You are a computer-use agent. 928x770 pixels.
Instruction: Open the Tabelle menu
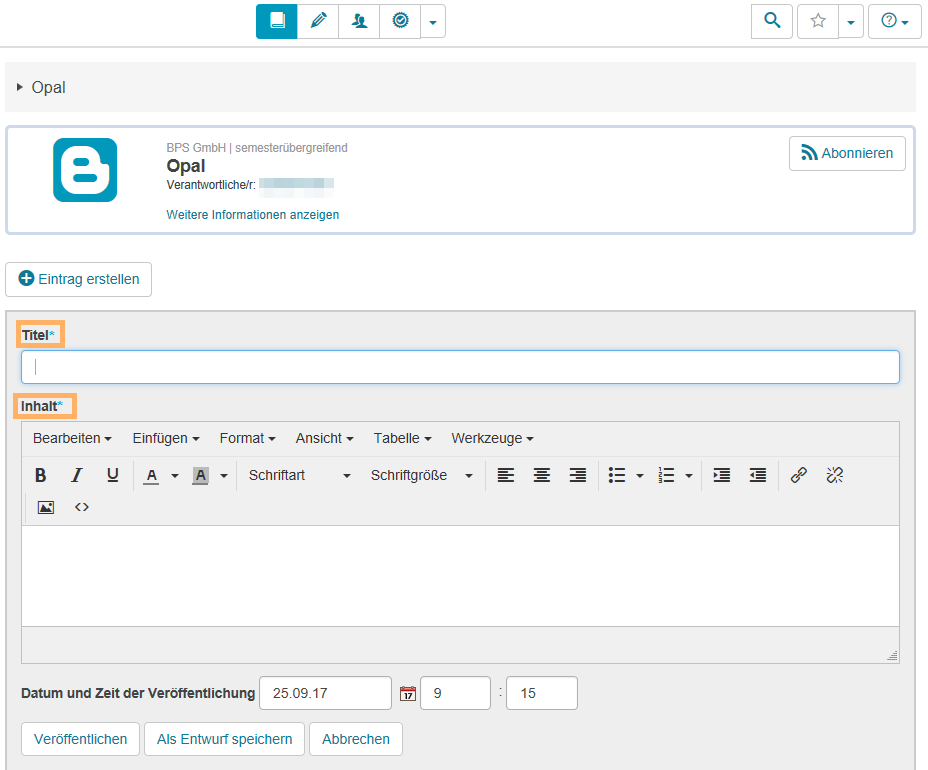(402, 438)
